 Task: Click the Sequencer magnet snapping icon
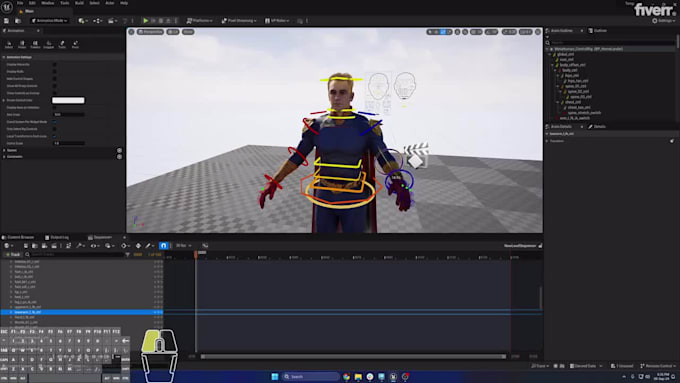click(163, 246)
